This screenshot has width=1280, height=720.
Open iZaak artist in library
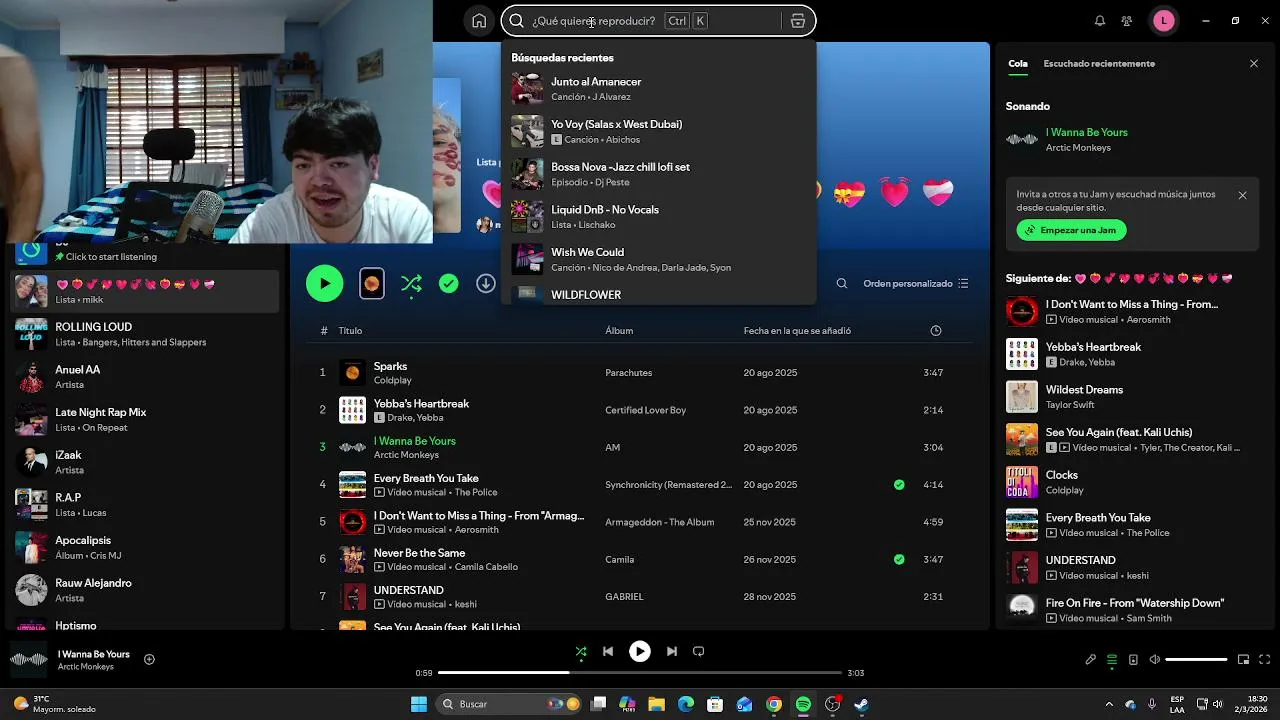point(146,462)
